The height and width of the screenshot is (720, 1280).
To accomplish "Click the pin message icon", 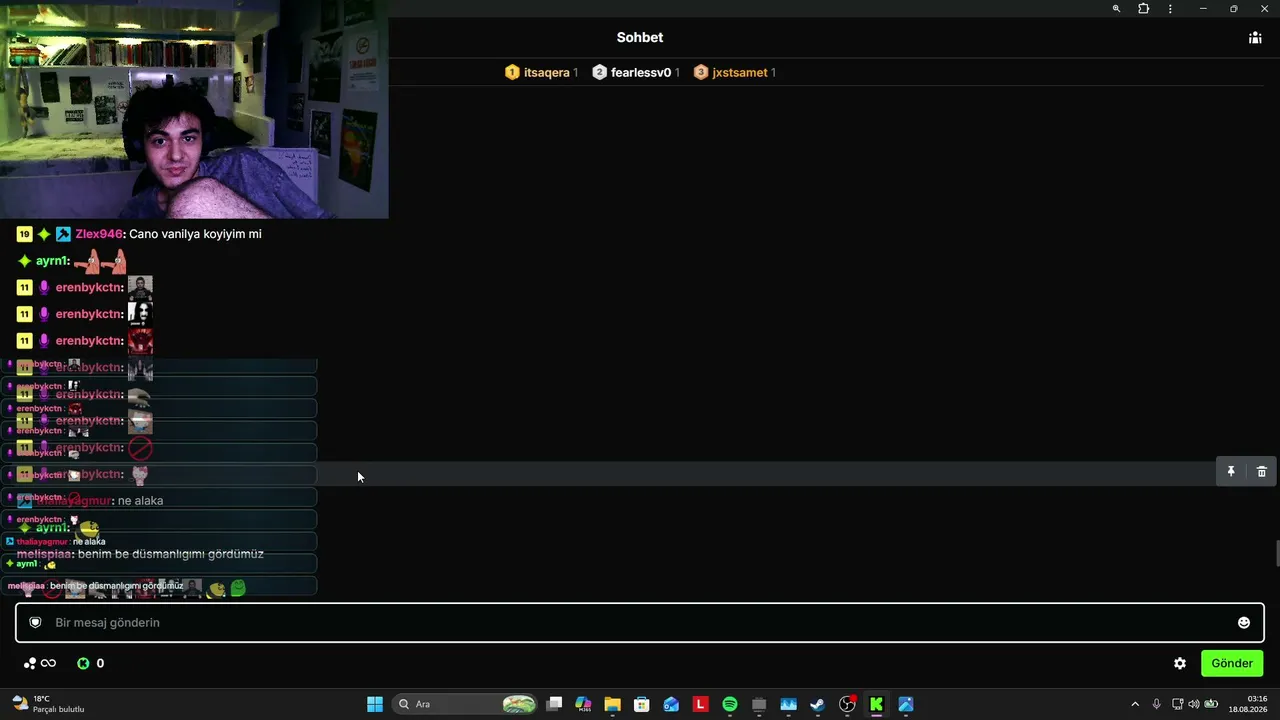I will pyautogui.click(x=1231, y=472).
